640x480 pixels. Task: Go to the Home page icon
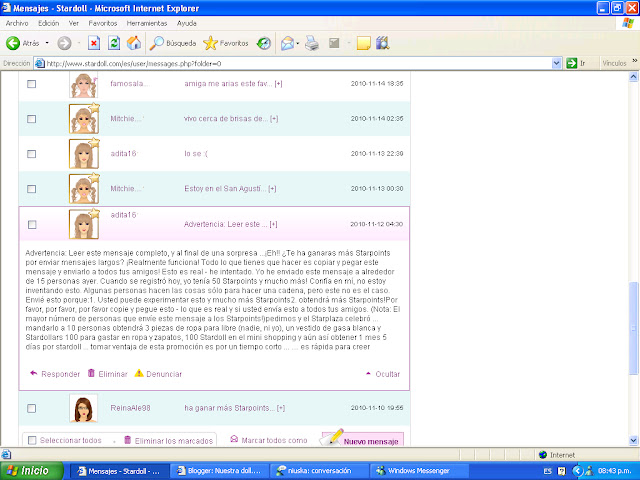coord(134,43)
